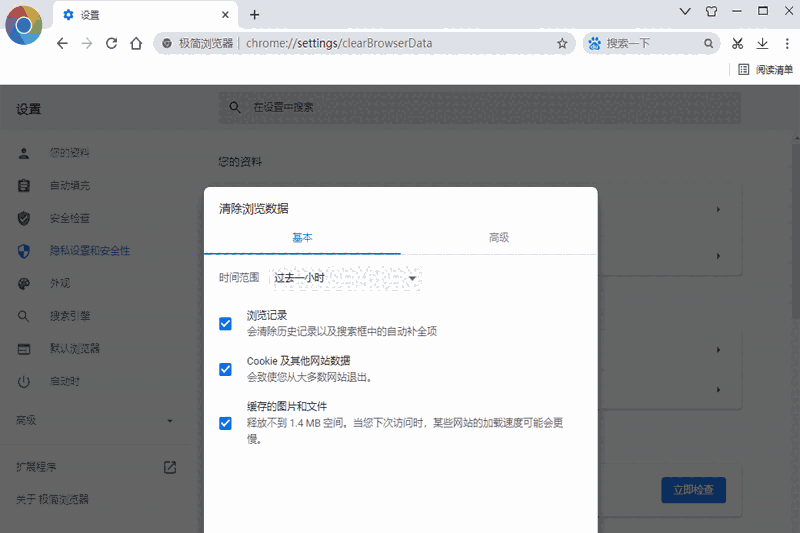Switch to the 高级 tab in the dialog
Screen dimensions: 800x533
pyautogui.click(x=498, y=237)
